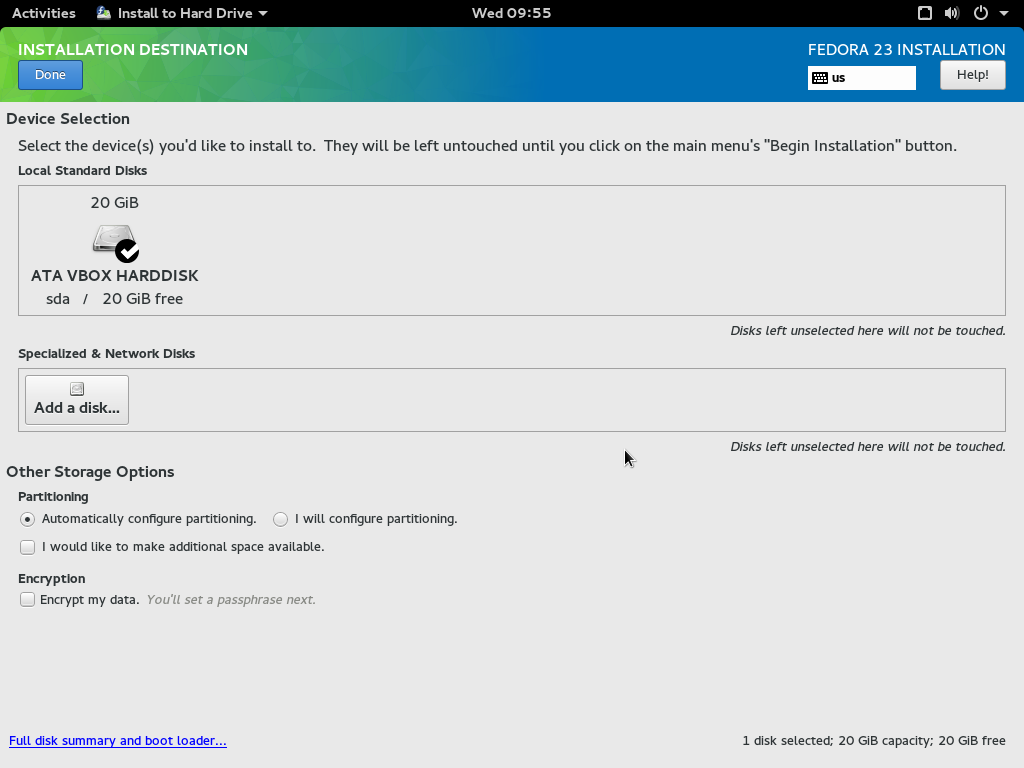Expand the system menu arrow at top right
This screenshot has width=1024, height=768.
(x=1003, y=14)
